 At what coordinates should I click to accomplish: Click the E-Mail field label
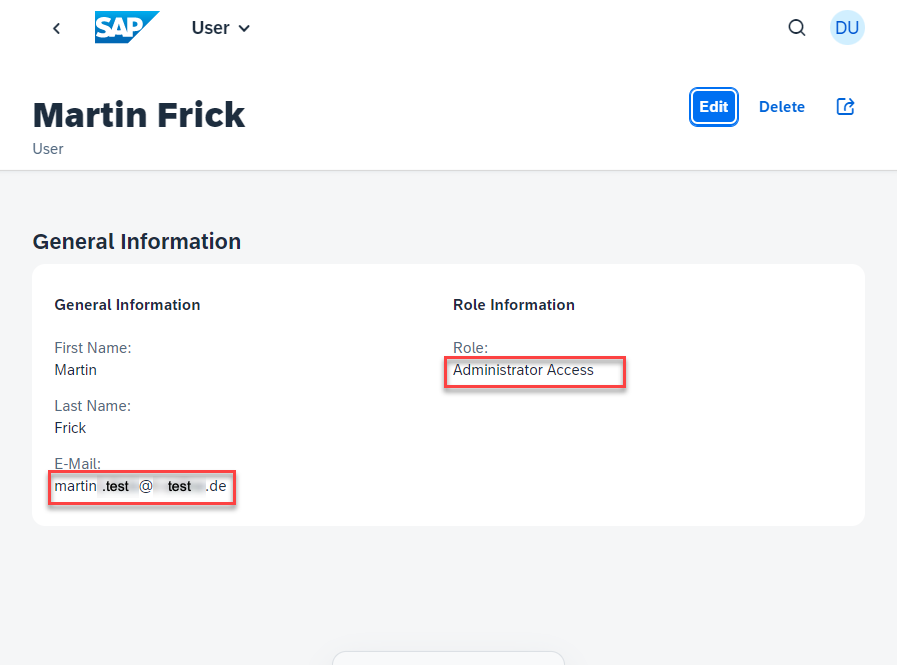tap(77, 464)
